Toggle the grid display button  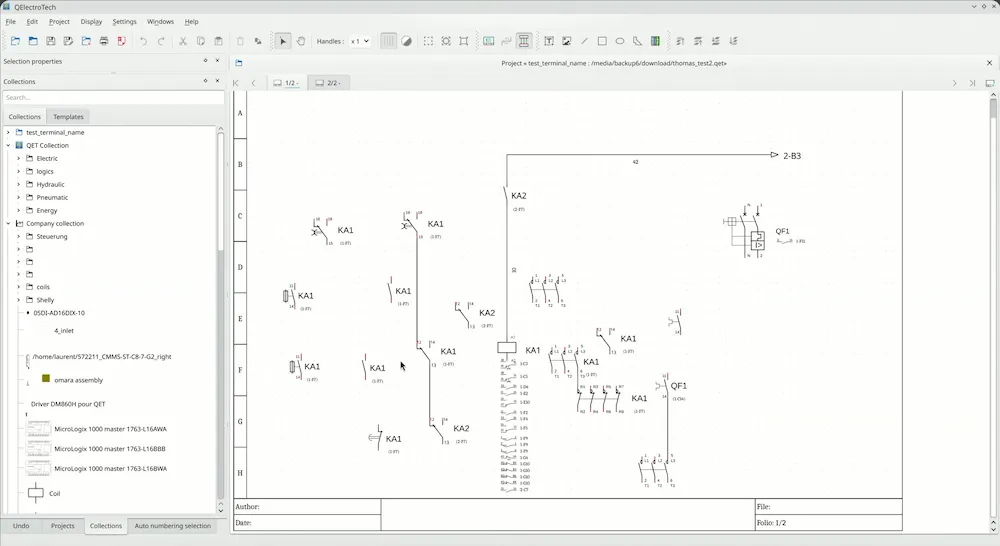tap(388, 41)
